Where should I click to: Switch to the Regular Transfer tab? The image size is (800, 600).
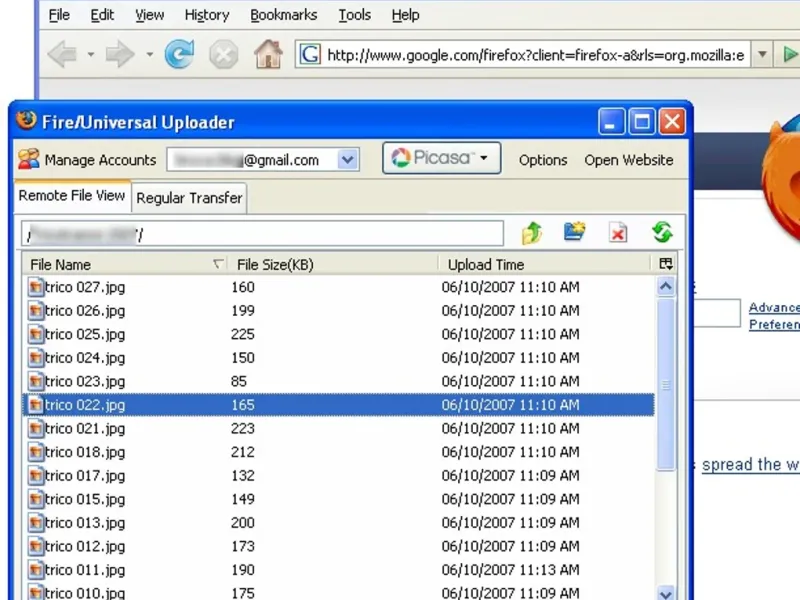189,198
